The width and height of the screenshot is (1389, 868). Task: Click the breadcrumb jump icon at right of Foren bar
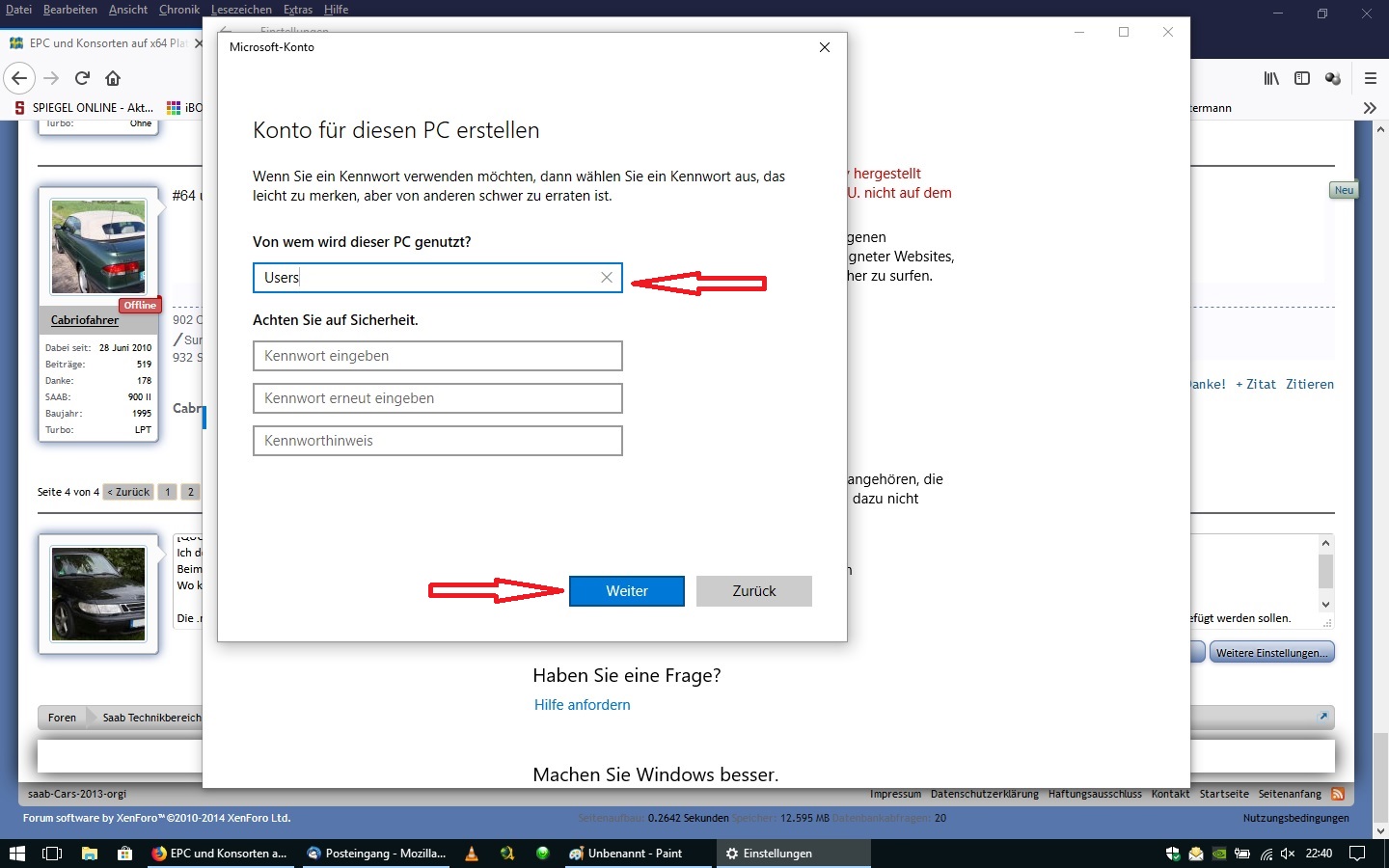[x=1323, y=716]
